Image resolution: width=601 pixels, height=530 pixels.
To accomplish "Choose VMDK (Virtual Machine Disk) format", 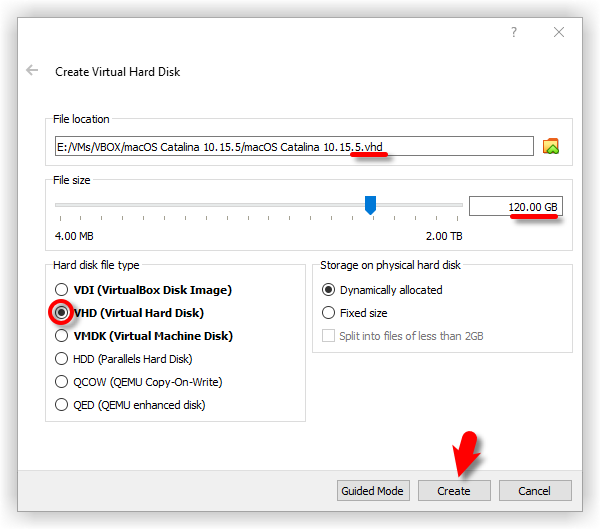I will click(x=63, y=336).
